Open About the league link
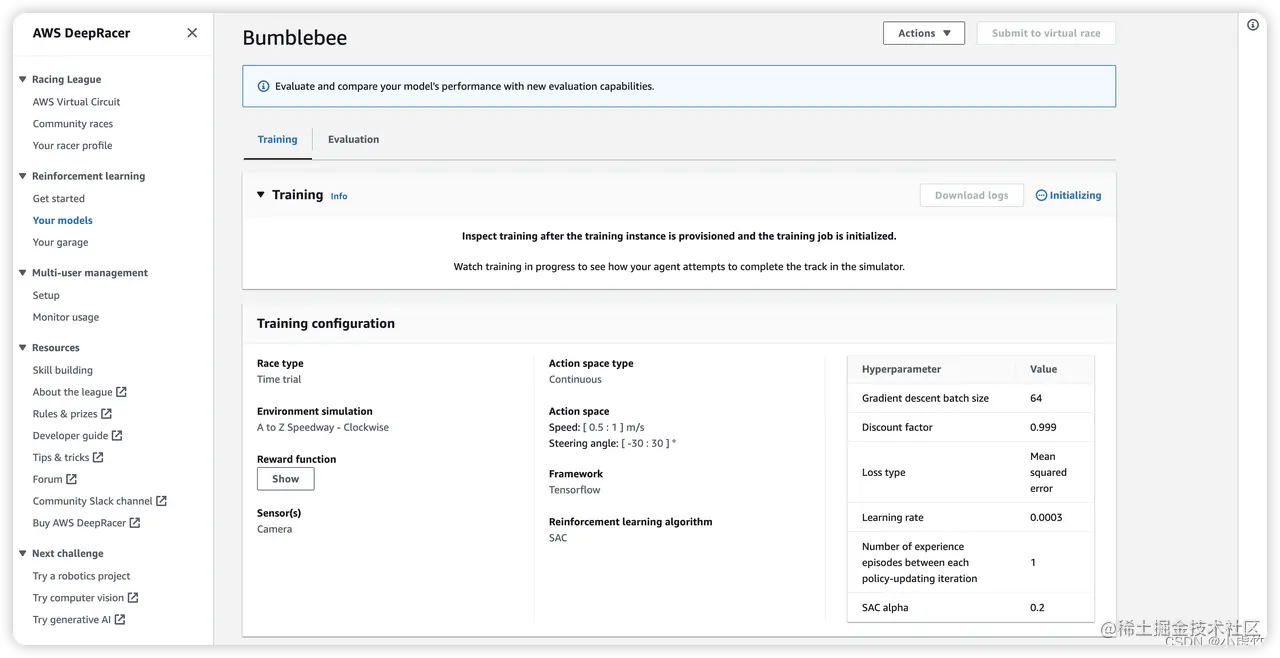The image size is (1280, 658). click(x=73, y=392)
